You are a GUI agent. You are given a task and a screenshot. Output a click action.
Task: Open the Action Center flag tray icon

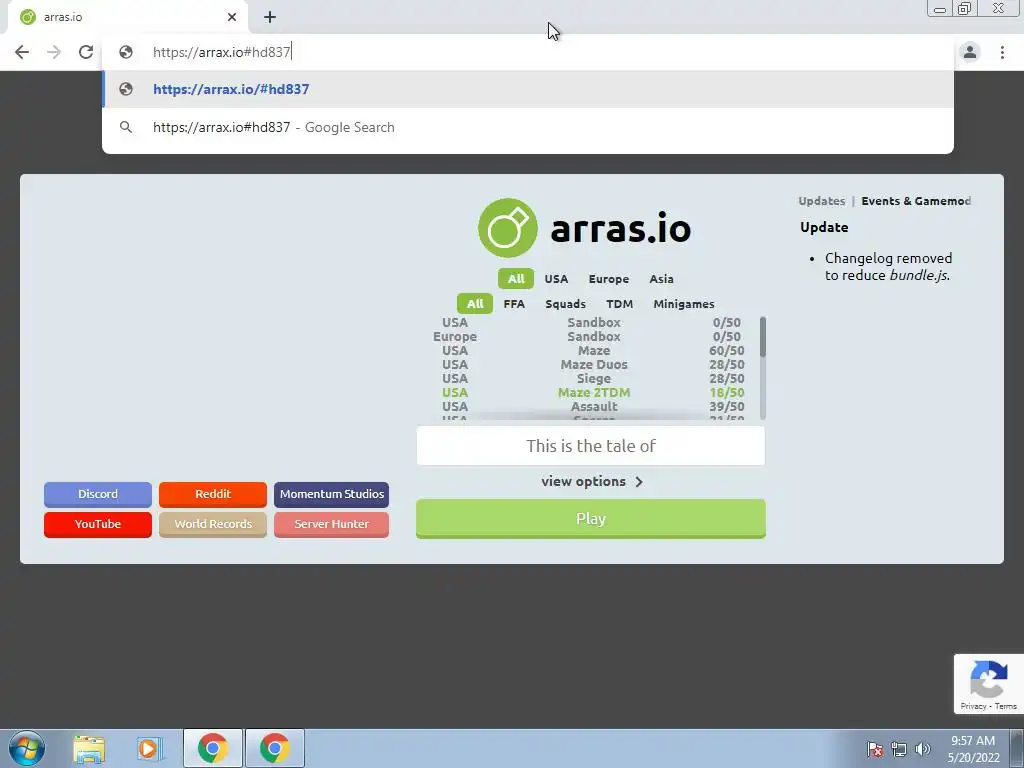click(x=875, y=749)
